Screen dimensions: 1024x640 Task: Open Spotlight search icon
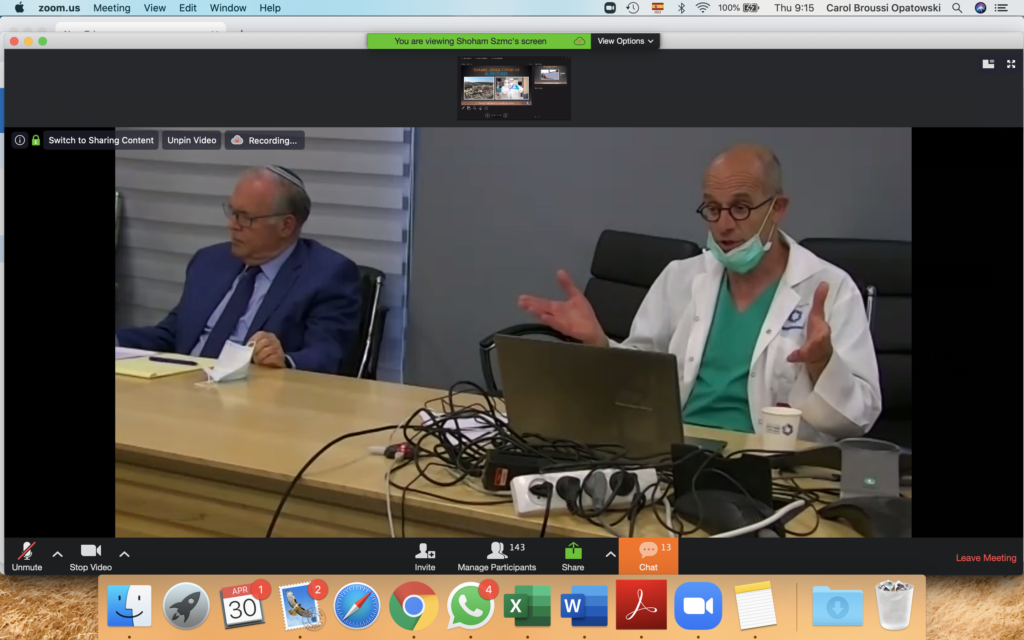coord(957,8)
